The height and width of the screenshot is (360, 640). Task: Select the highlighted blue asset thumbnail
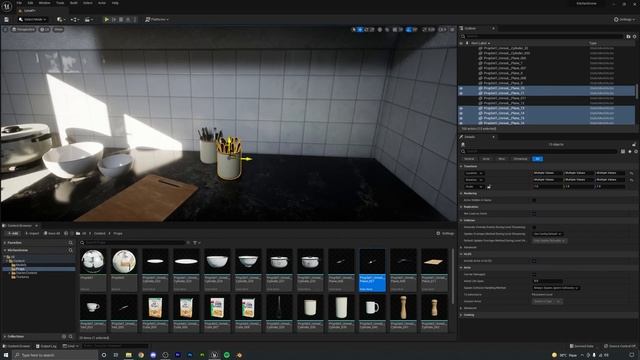pos(372,270)
